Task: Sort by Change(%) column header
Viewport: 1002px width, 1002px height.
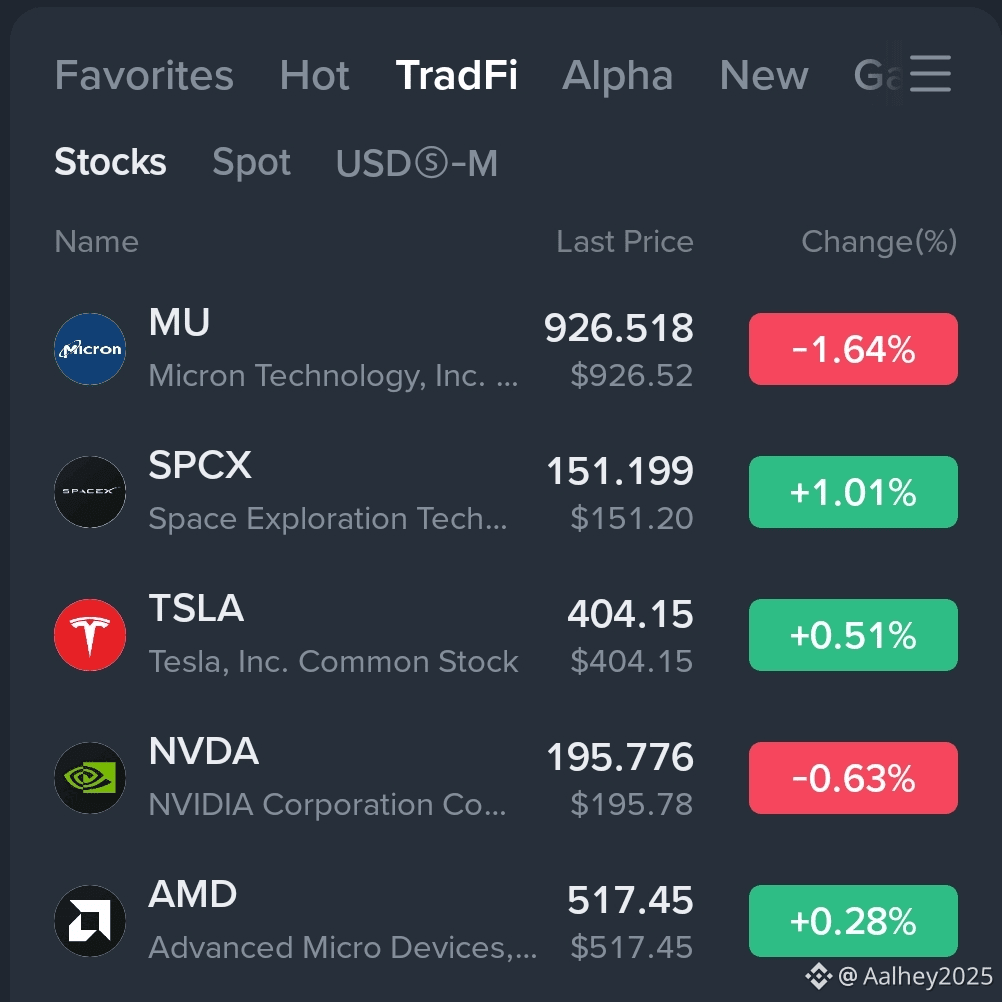Action: [x=879, y=242]
